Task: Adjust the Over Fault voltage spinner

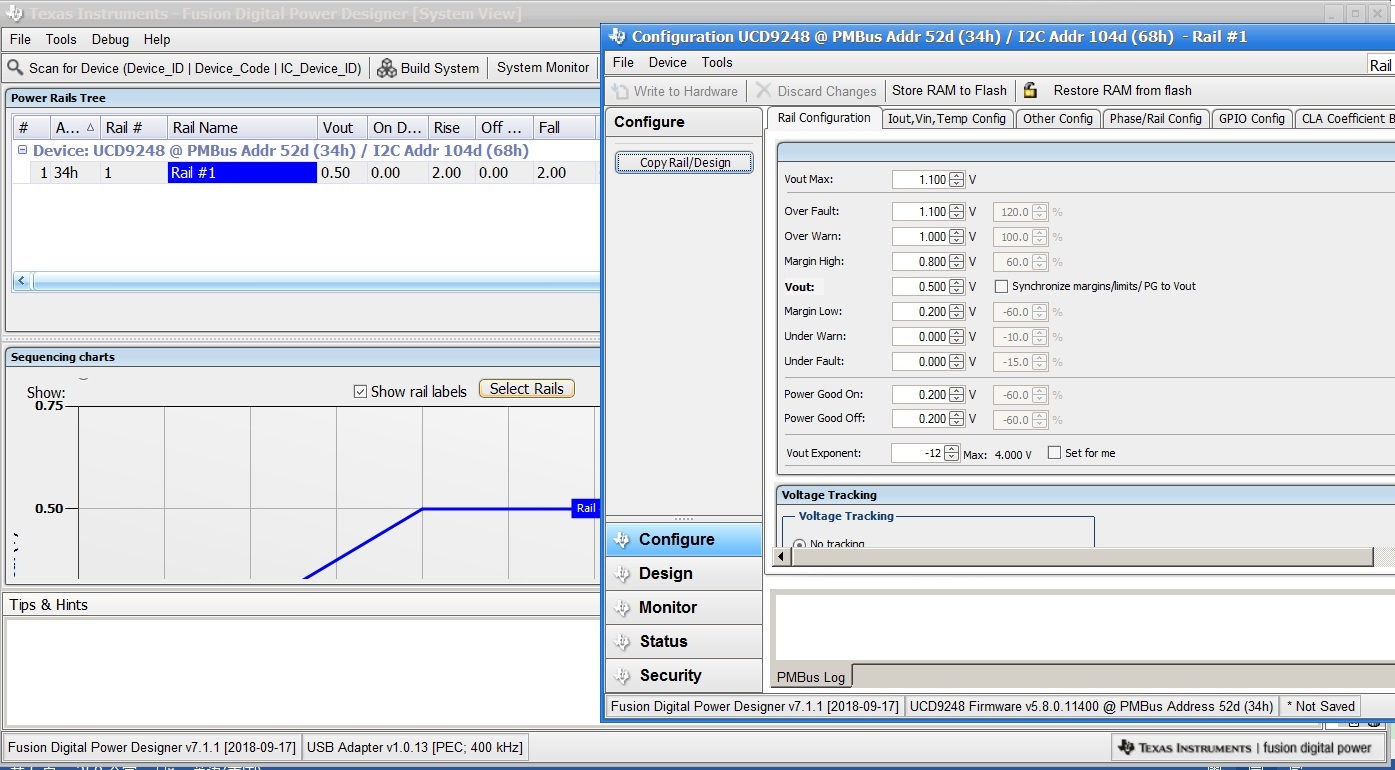Action: pos(956,212)
